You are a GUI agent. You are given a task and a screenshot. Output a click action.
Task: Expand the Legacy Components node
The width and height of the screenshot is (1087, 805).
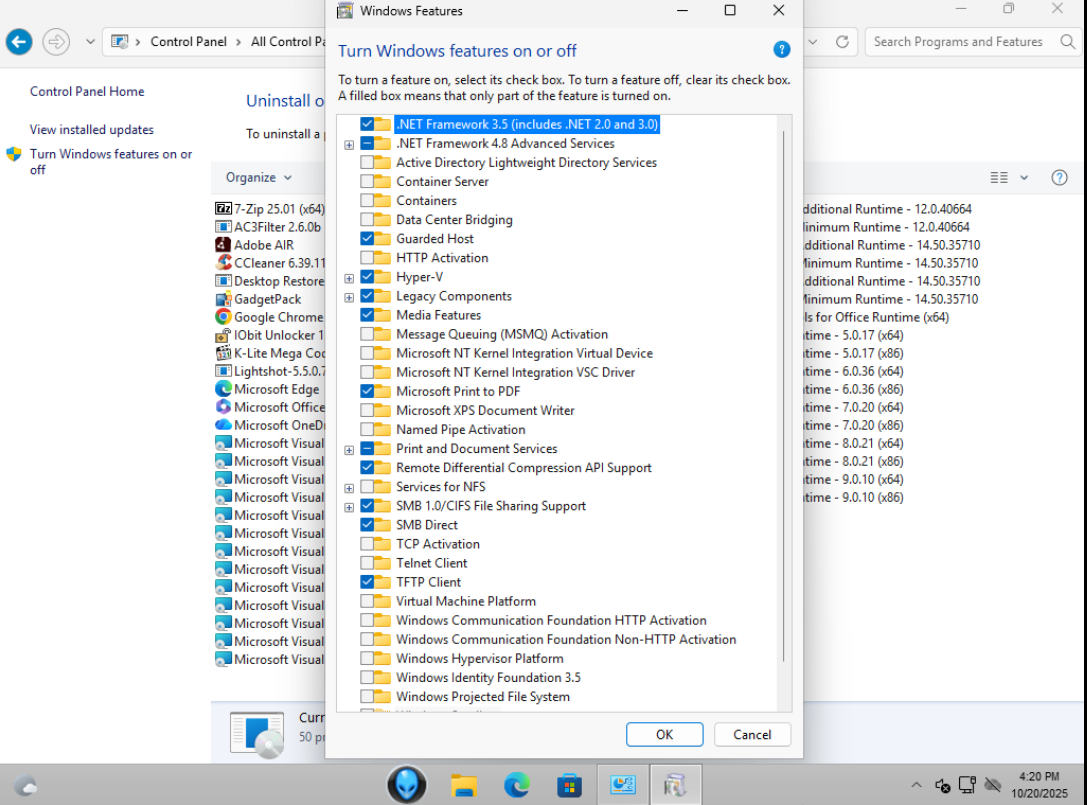pyautogui.click(x=349, y=297)
